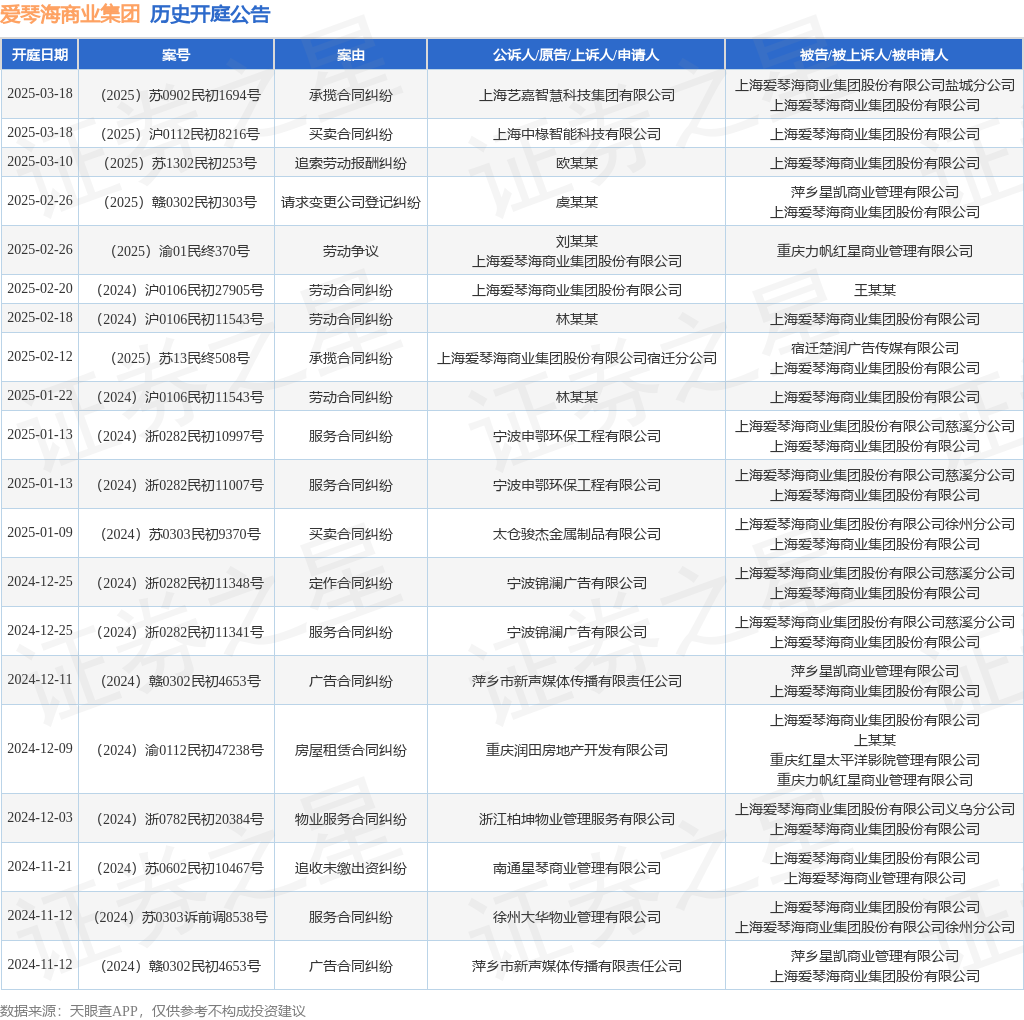Click date cell 2025-01-22
This screenshot has width=1024, height=1020.
(x=40, y=396)
